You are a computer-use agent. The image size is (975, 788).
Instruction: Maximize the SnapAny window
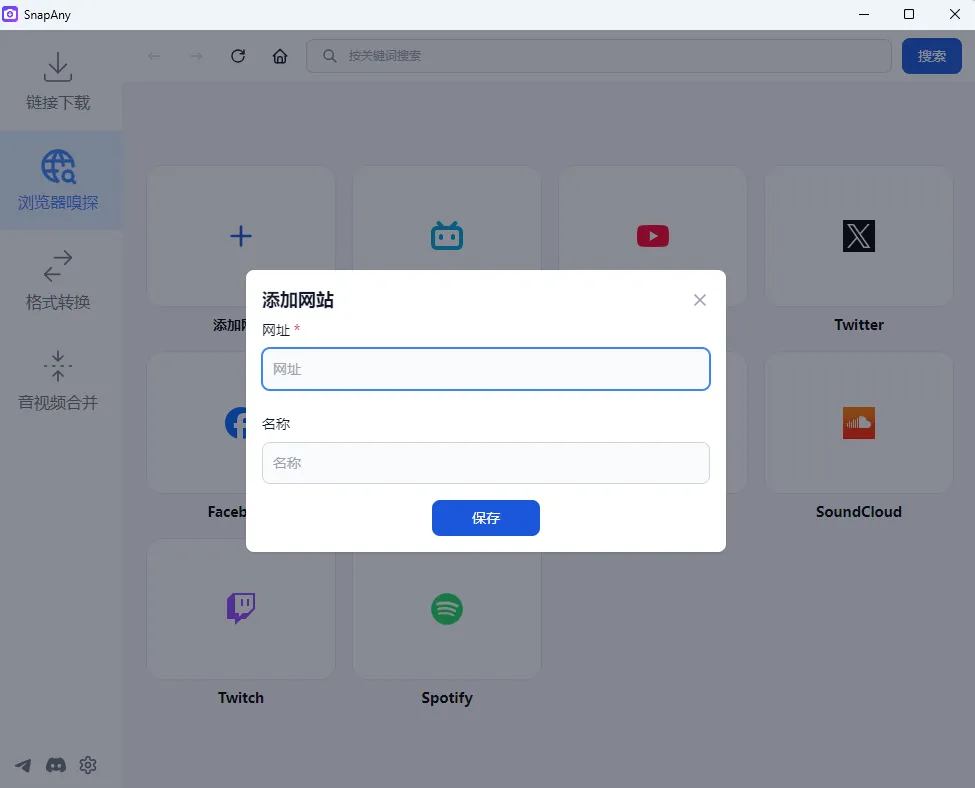coord(908,14)
